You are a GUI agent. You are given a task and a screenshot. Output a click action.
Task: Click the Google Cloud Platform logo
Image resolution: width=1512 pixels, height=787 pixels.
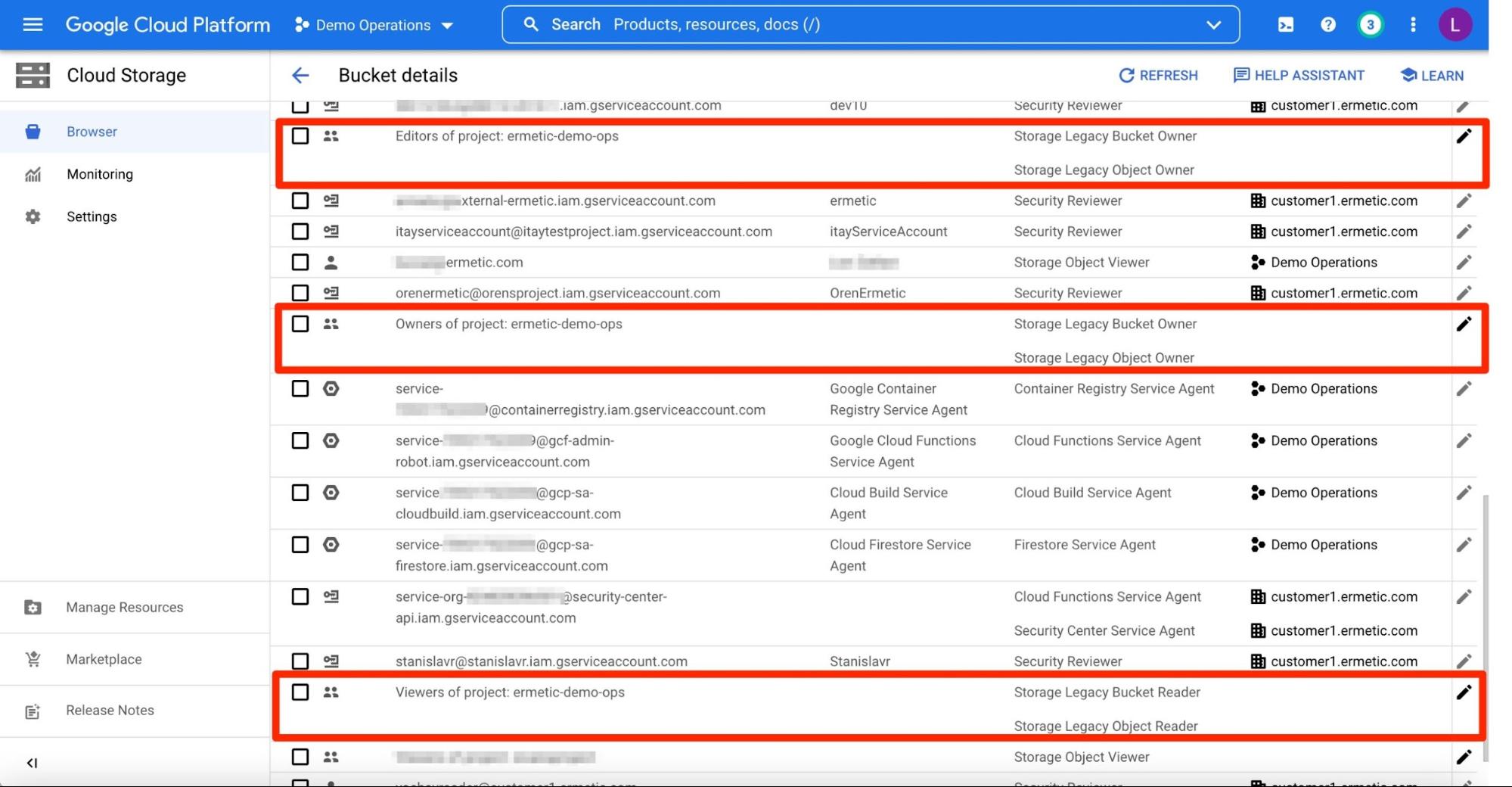point(168,25)
